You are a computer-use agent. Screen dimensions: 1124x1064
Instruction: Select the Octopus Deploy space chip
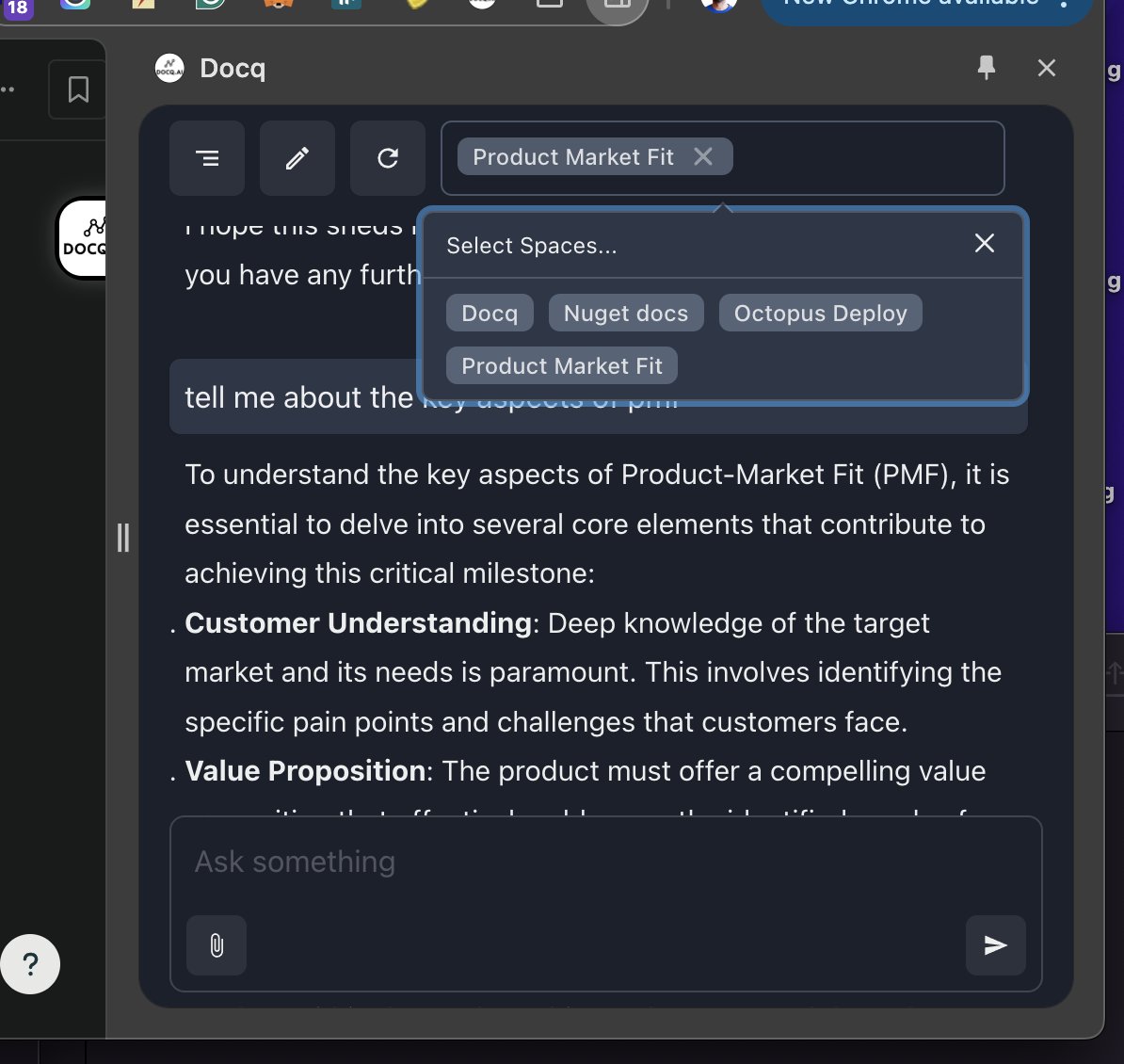[x=820, y=313]
